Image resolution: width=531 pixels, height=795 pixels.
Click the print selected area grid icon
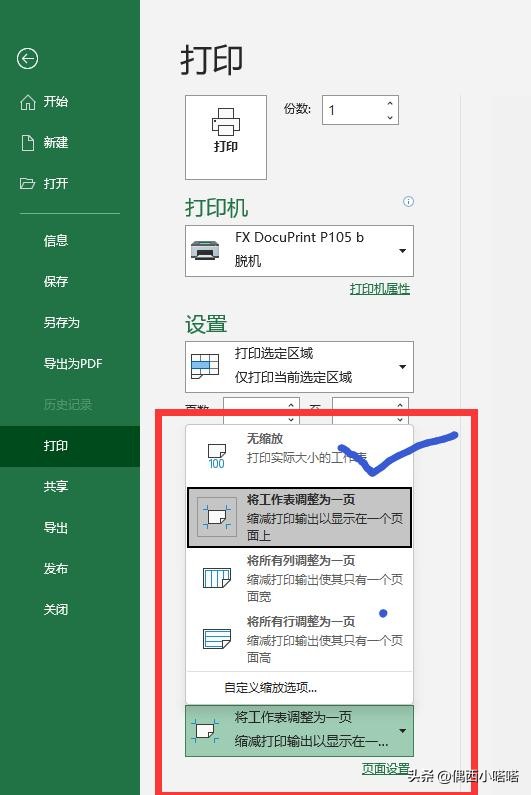coord(205,366)
